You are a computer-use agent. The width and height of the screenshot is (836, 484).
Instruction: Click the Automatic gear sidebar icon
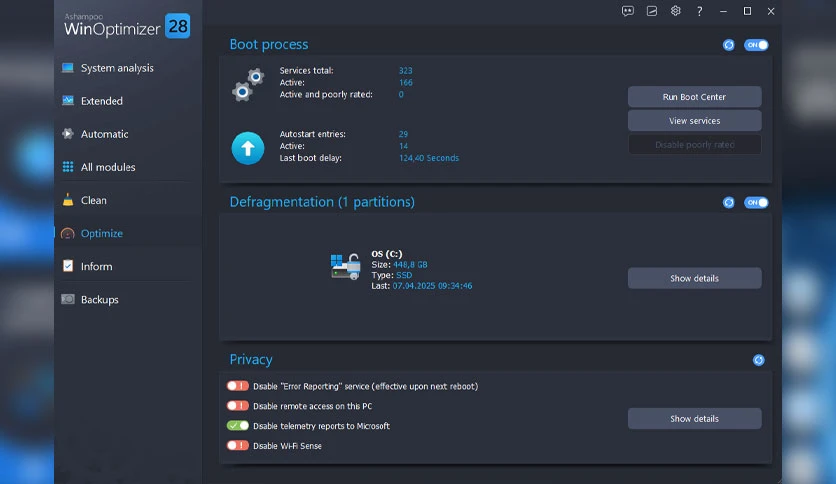68,134
